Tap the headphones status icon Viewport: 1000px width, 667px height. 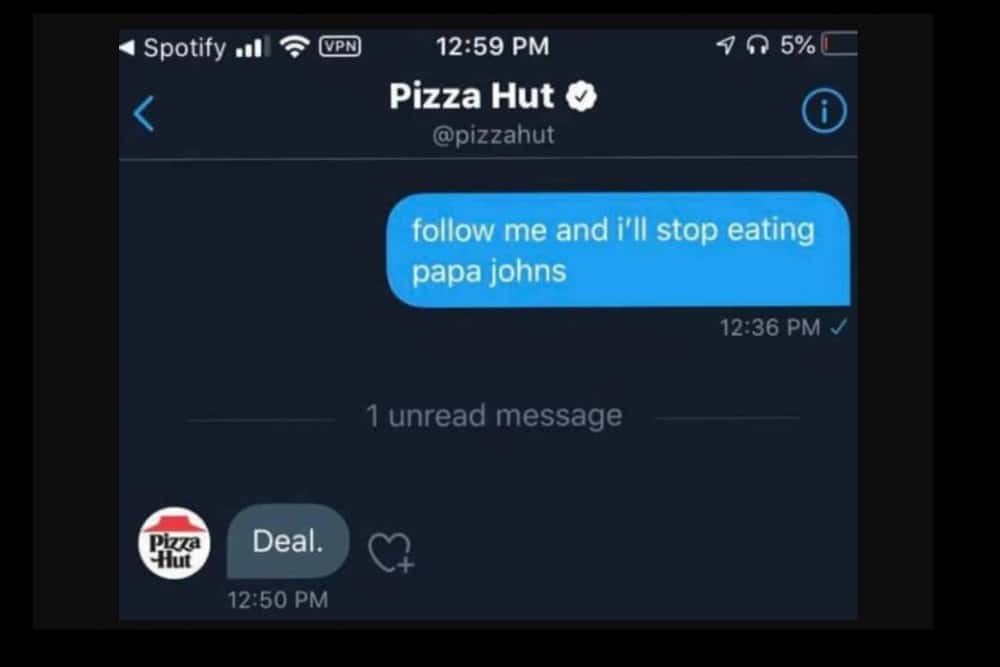tap(757, 45)
